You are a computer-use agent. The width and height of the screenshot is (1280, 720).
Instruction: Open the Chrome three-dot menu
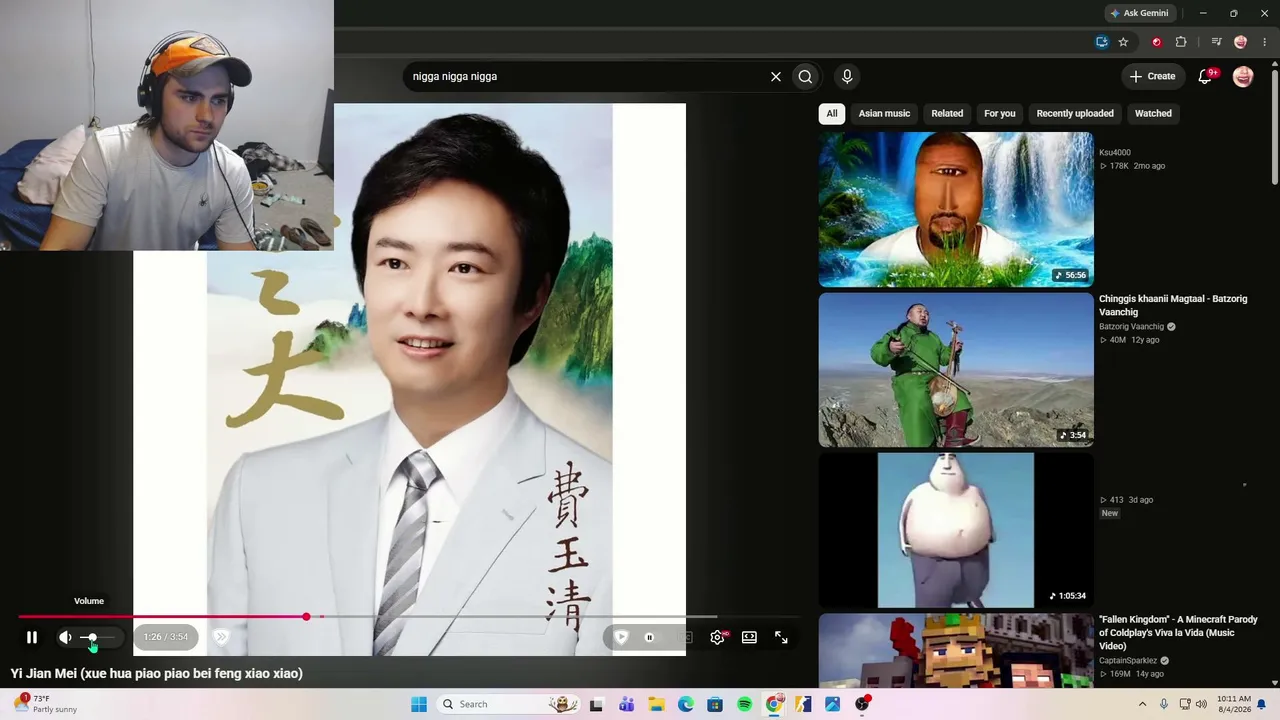click(1263, 42)
